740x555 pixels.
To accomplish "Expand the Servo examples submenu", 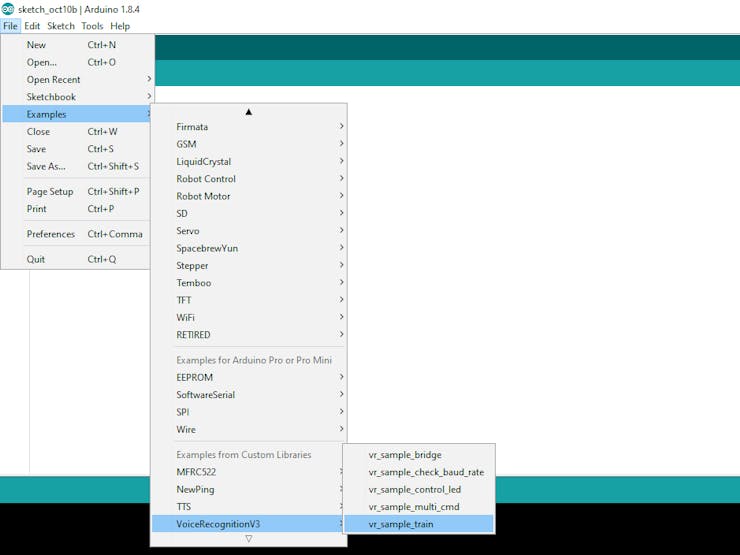I will (x=249, y=231).
